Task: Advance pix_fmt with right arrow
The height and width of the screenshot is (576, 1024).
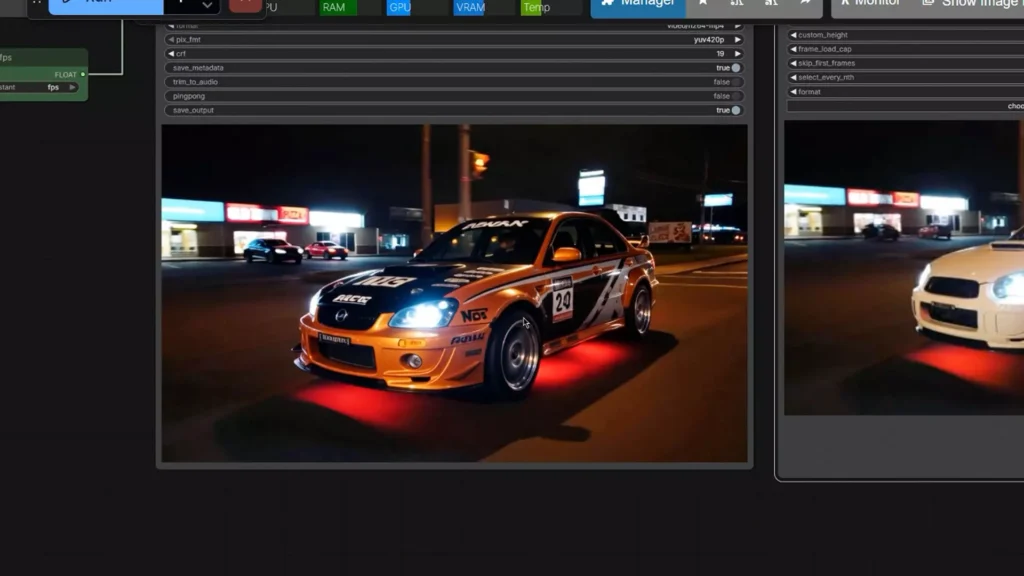Action: tap(737, 40)
